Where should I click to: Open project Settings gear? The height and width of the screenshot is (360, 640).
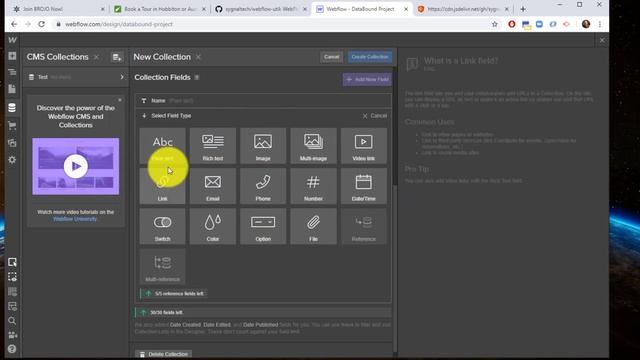[x=12, y=160]
